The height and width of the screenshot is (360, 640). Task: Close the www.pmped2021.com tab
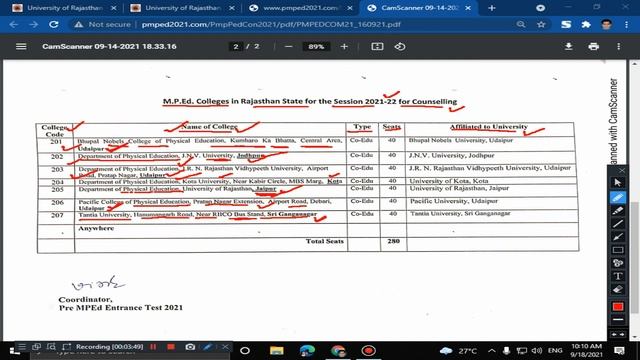(x=350, y=8)
